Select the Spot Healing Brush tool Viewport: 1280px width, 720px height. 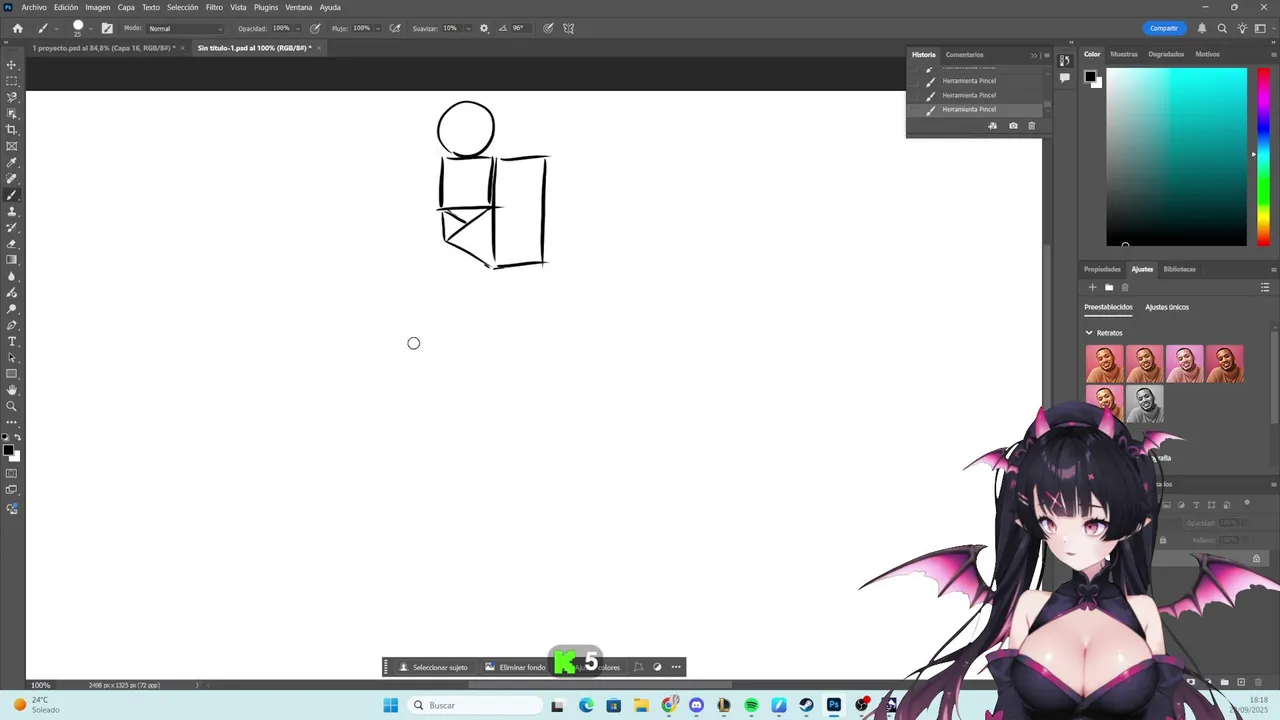(x=12, y=179)
